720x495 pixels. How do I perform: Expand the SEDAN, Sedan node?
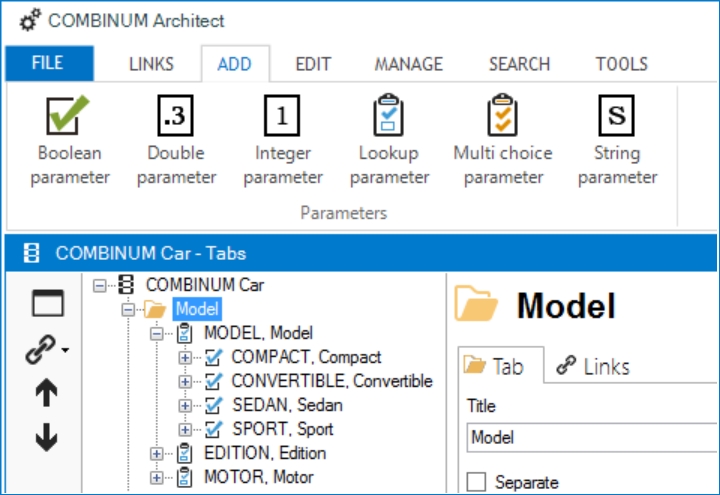185,405
